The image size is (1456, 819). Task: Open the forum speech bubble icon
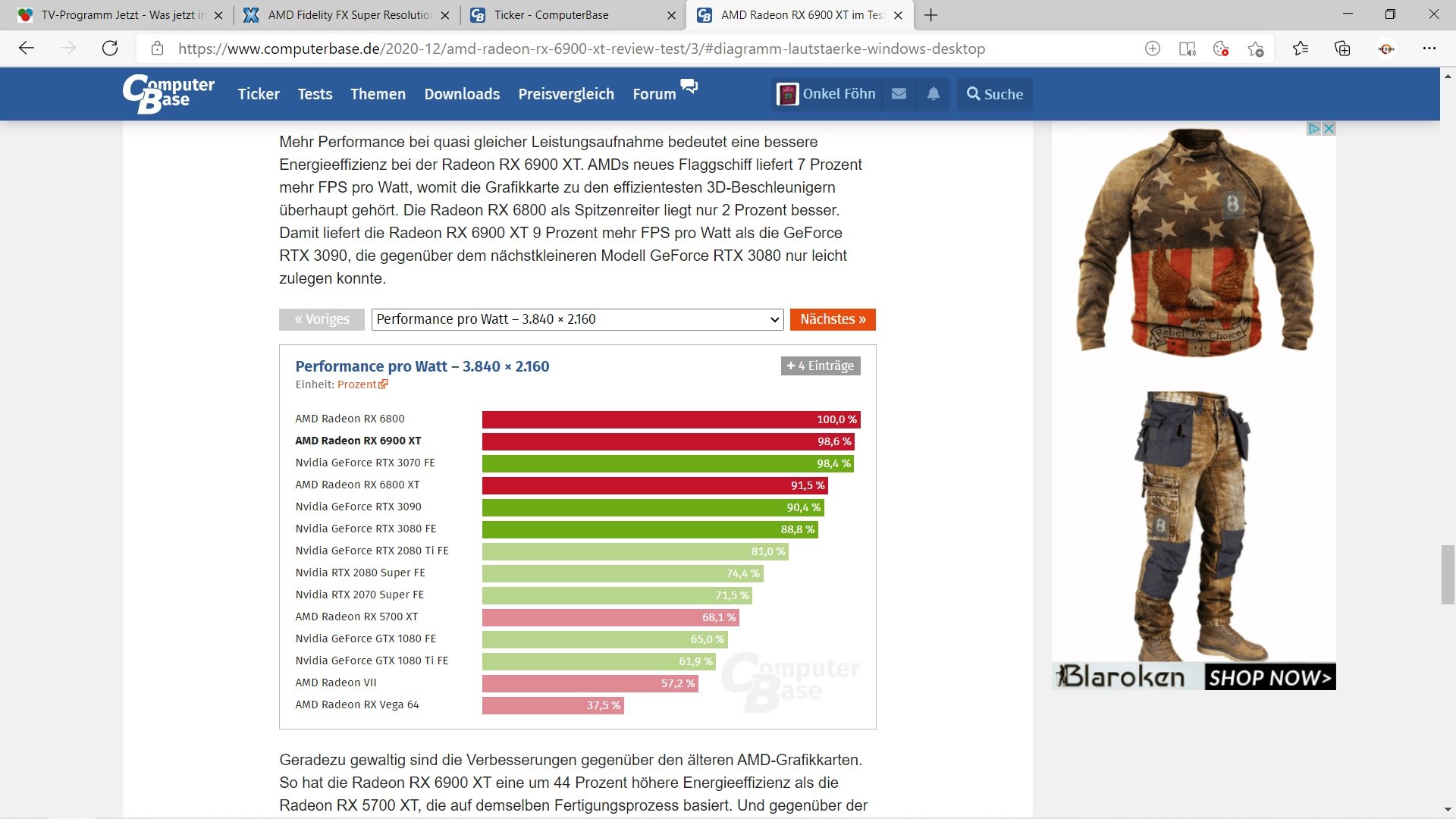[x=689, y=86]
